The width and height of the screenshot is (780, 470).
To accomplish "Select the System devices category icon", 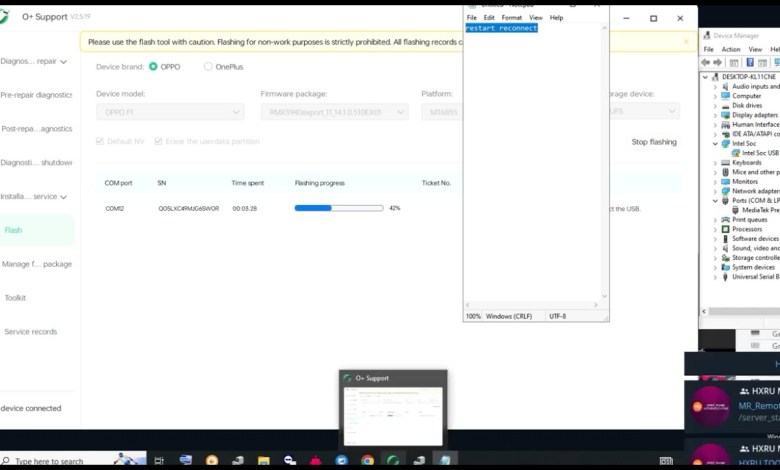I will [x=725, y=268].
